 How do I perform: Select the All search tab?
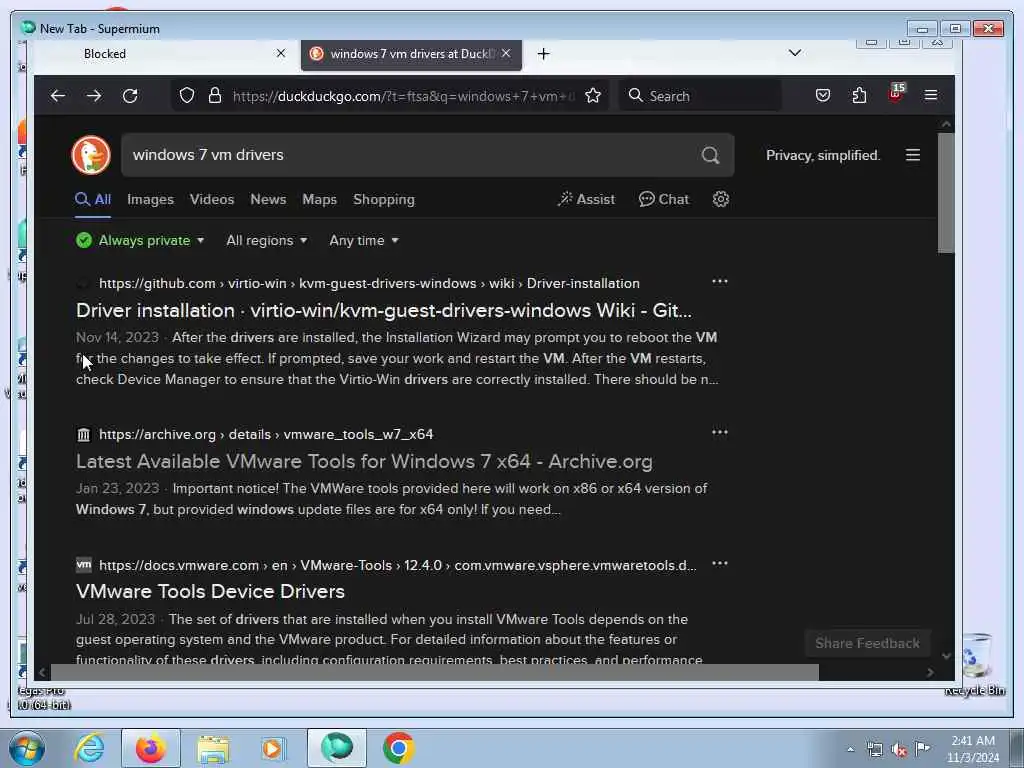click(x=93, y=199)
